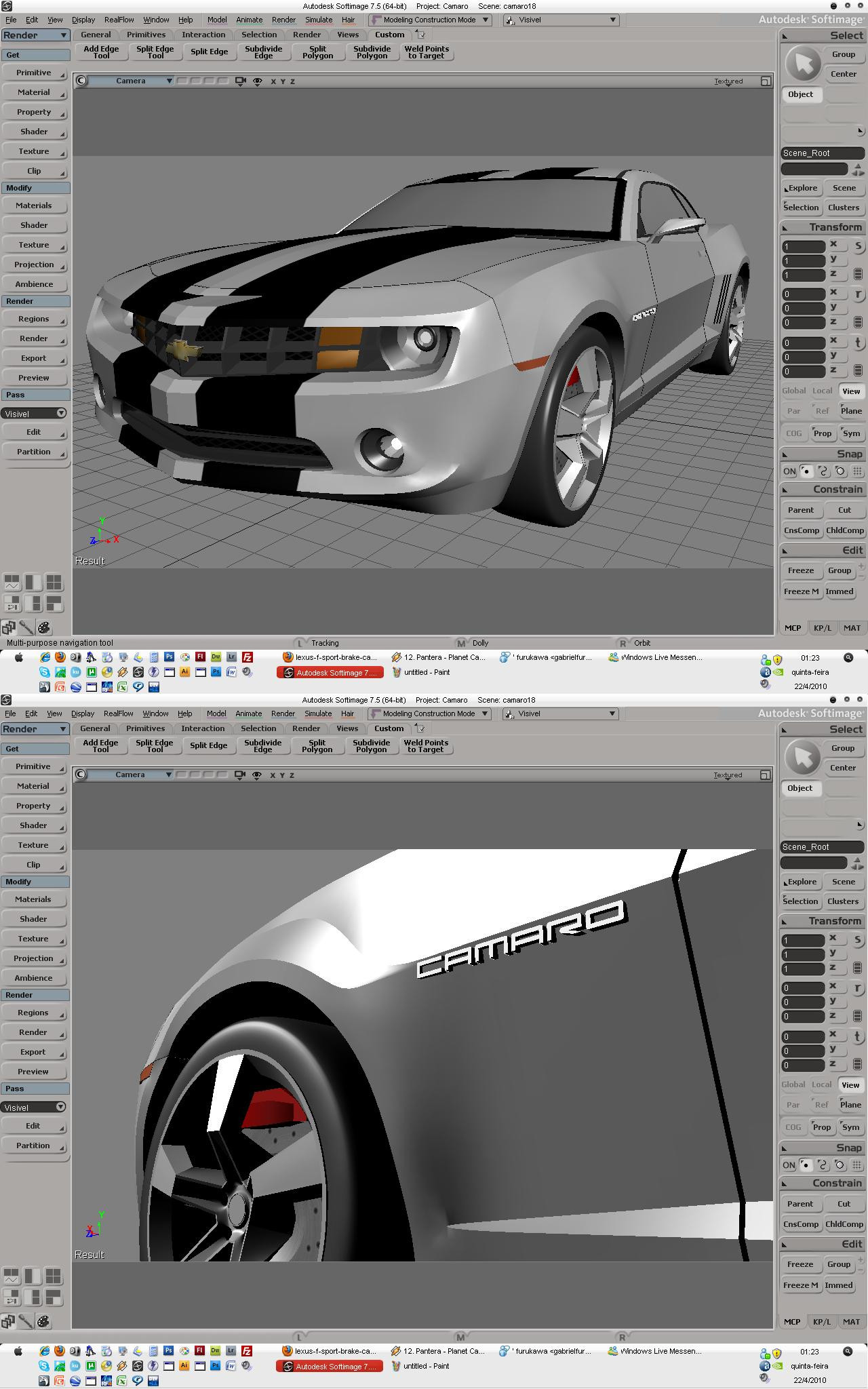Click the scale 'S' tool in full-car window
Viewport: 868px width, 1389px height.
pyautogui.click(x=858, y=246)
